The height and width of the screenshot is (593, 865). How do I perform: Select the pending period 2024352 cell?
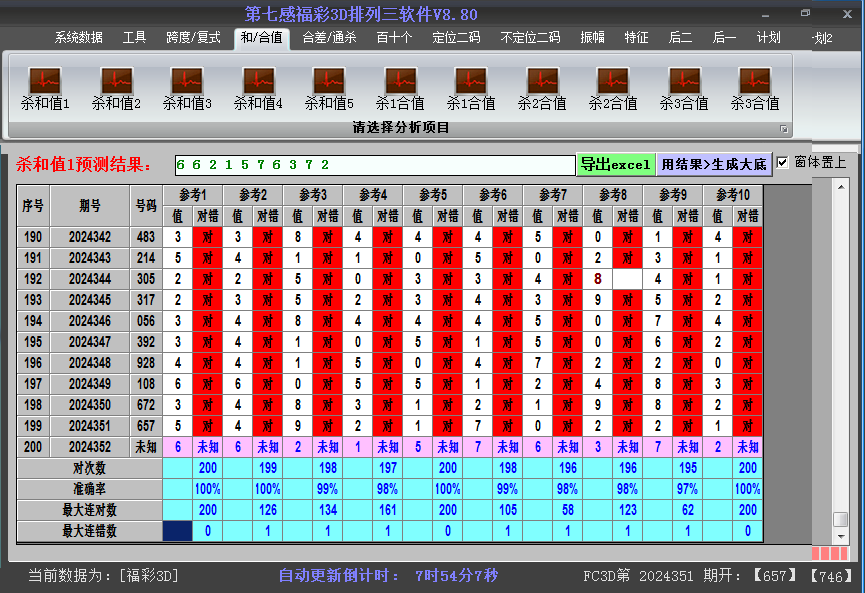pos(90,447)
